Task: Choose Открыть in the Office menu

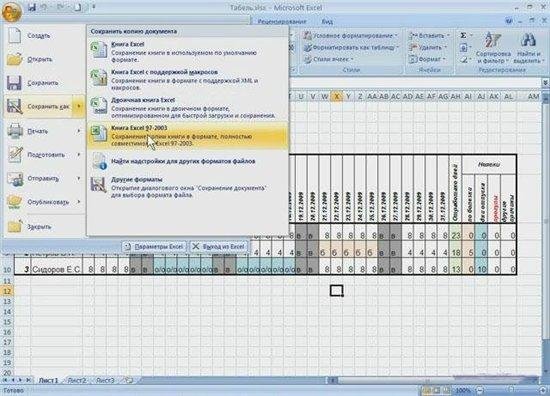Action: pyautogui.click(x=43, y=59)
